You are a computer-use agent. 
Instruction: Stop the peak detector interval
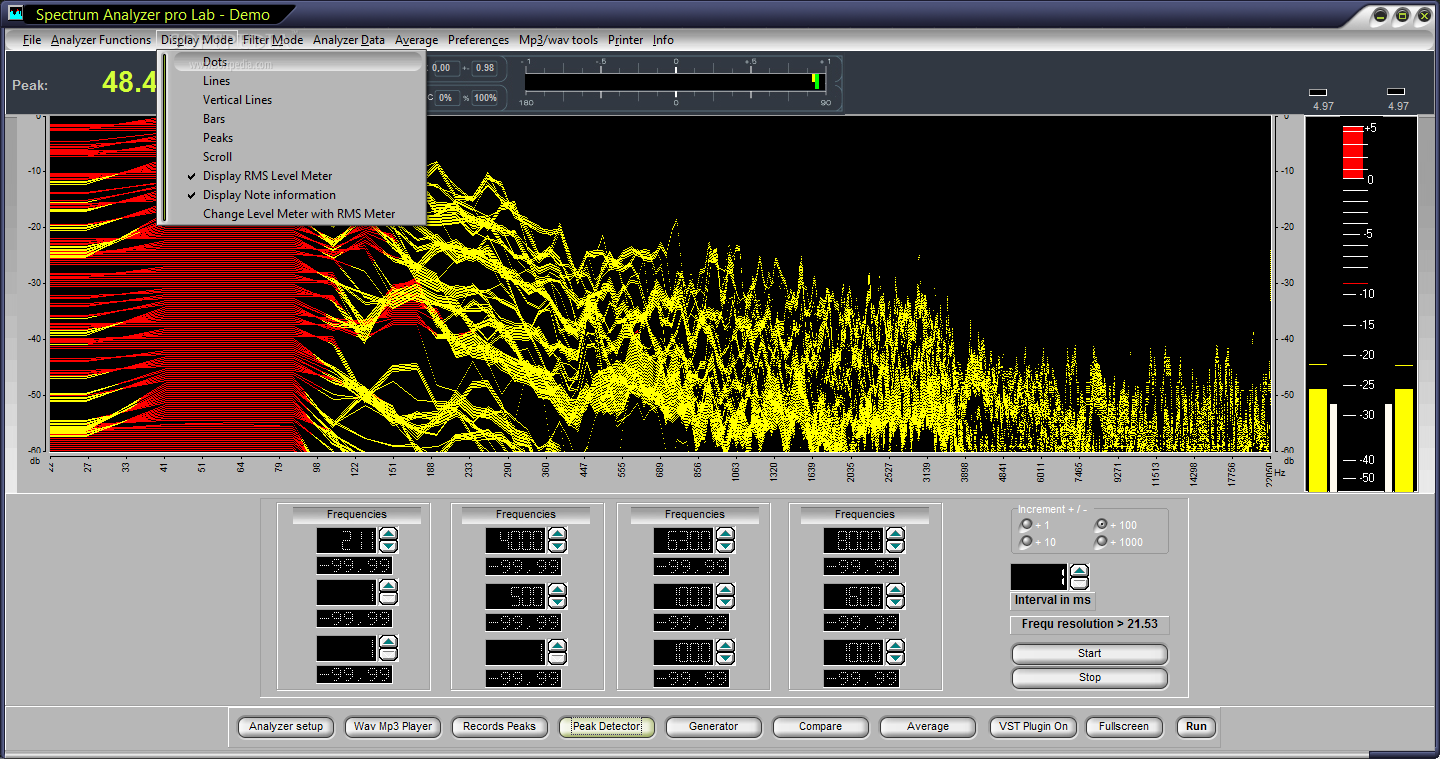point(1089,678)
